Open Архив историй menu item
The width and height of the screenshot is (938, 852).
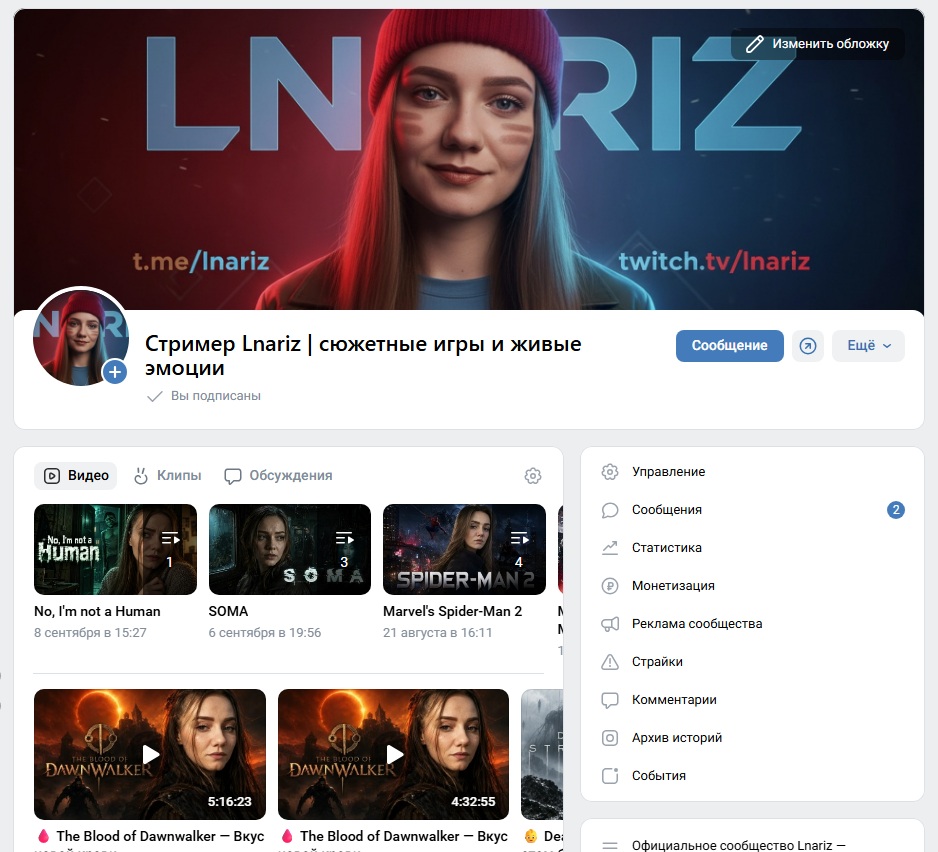753,738
